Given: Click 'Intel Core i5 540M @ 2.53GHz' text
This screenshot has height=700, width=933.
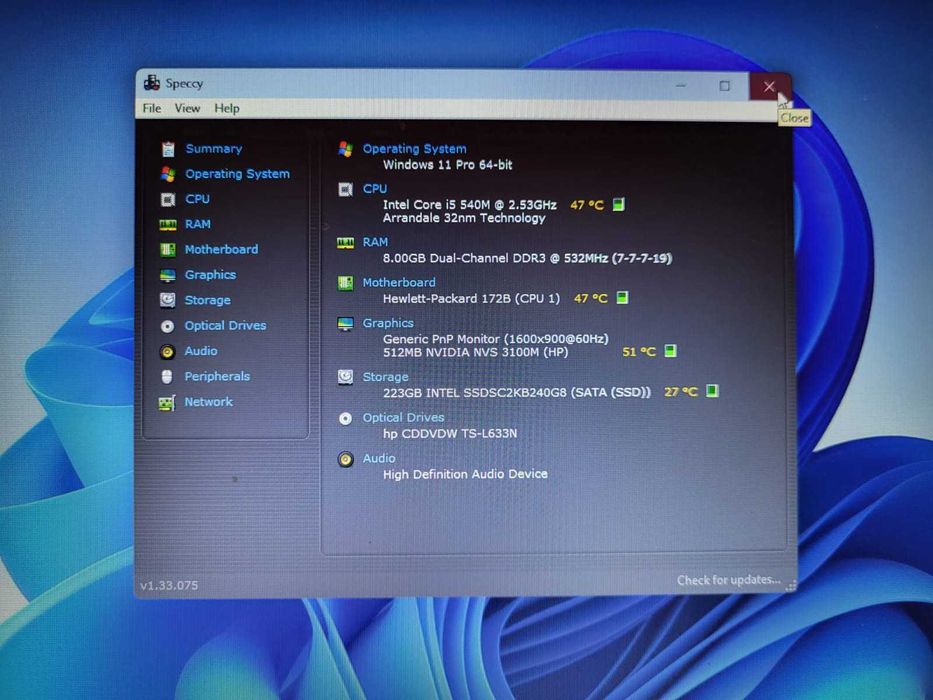Looking at the screenshot, I should click(x=469, y=205).
